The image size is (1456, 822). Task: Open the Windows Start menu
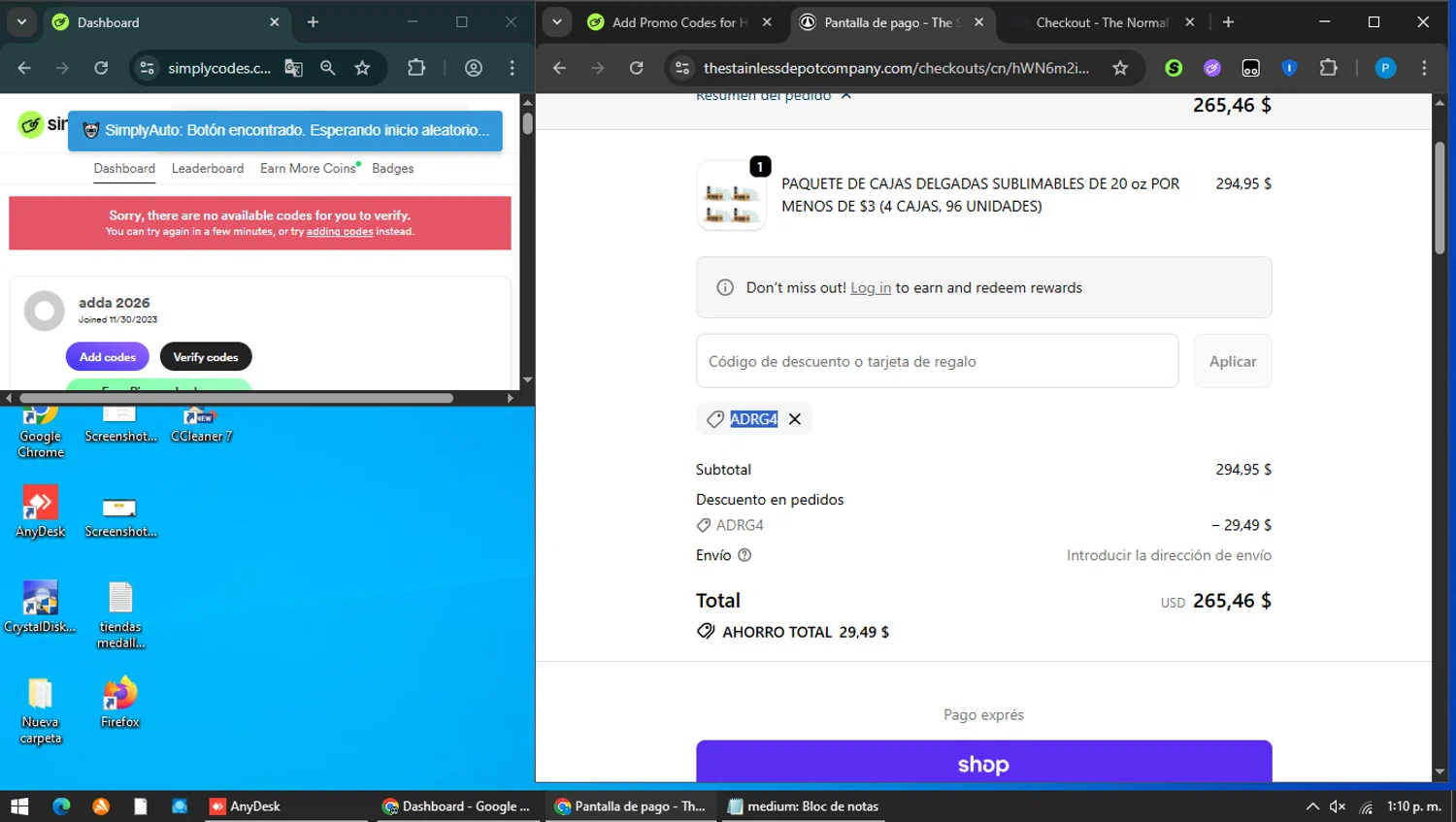click(19, 806)
